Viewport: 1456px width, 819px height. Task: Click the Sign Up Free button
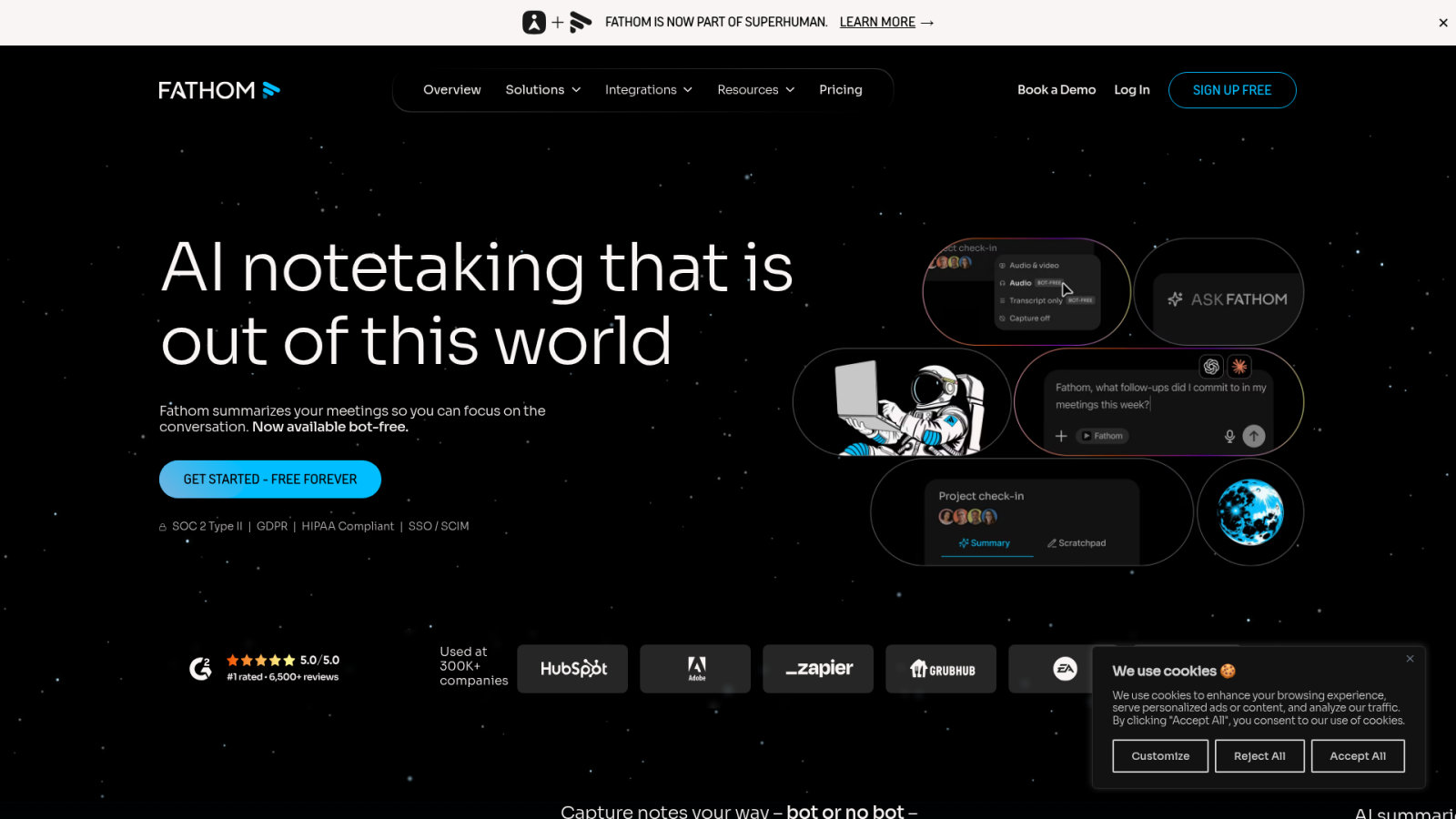[x=1232, y=90]
